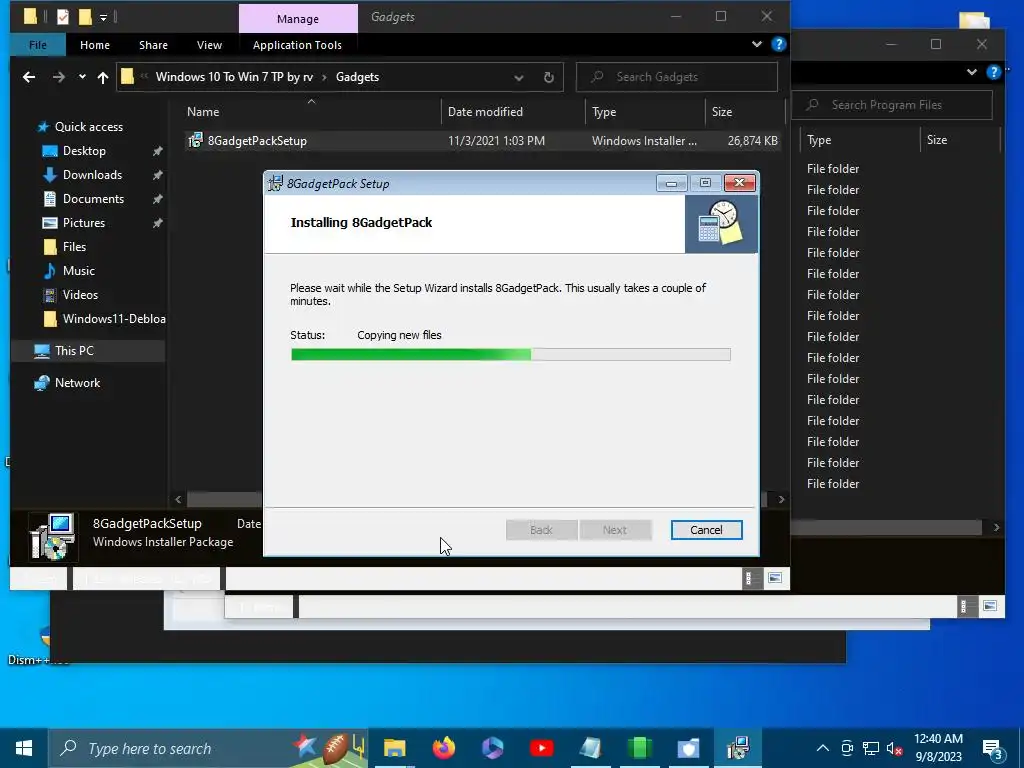Switch to details view layout icon
Image resolution: width=1024 pixels, height=768 pixels.
[751, 578]
